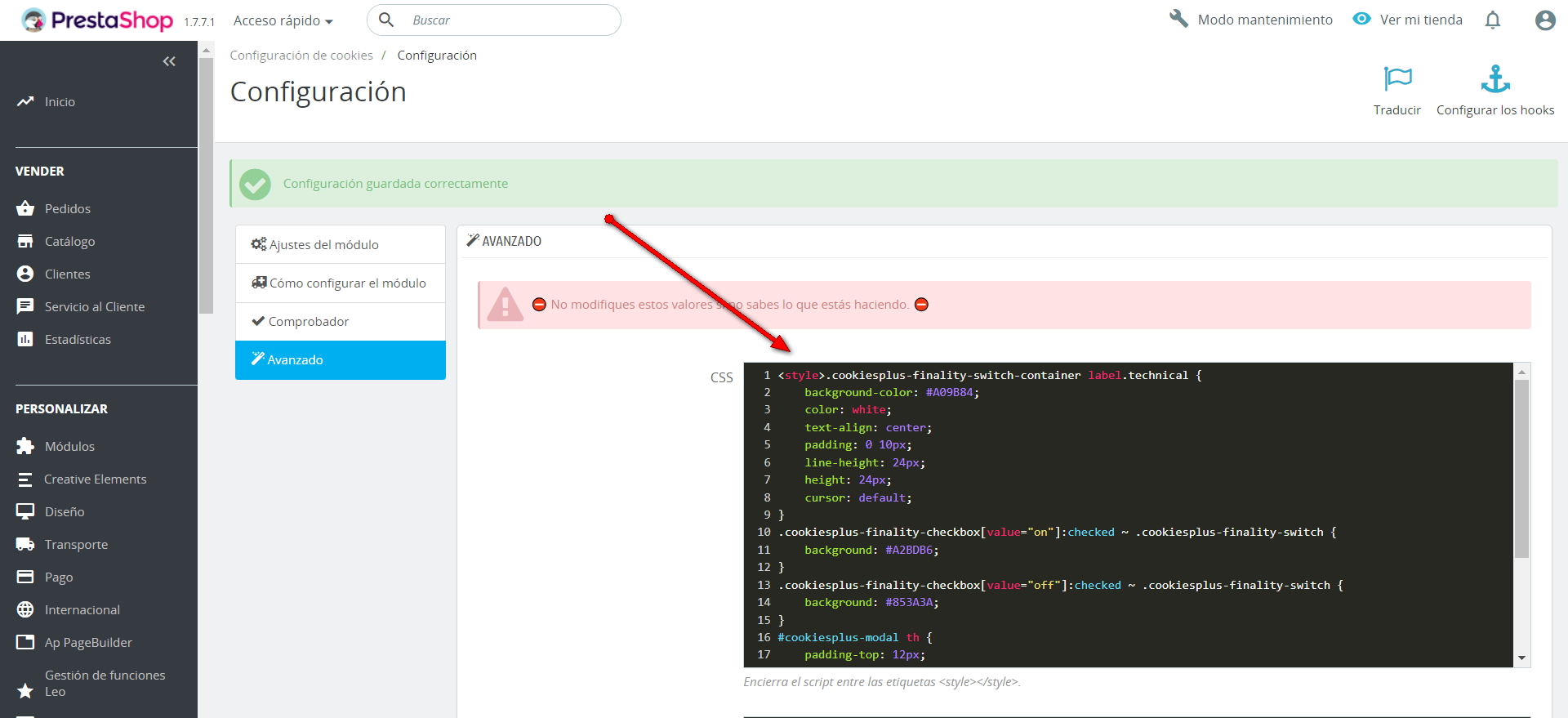Open the notifications bell
Image resolution: width=1568 pixels, height=718 pixels.
[x=1493, y=20]
